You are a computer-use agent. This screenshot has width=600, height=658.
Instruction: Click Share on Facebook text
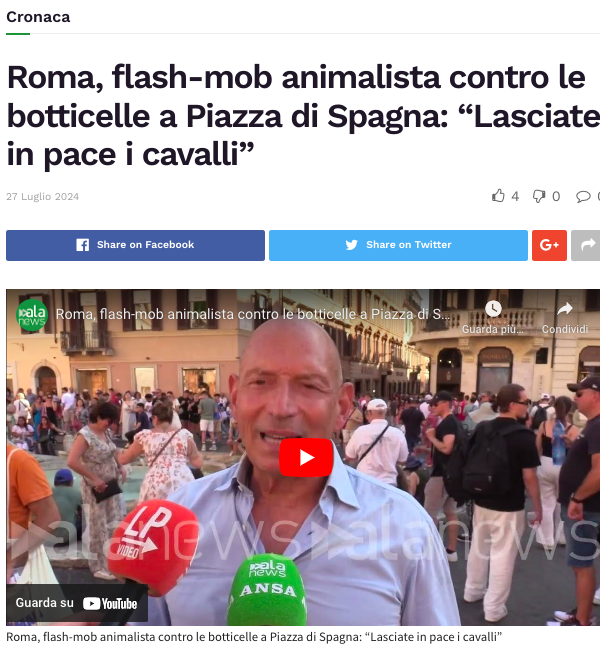click(x=146, y=245)
